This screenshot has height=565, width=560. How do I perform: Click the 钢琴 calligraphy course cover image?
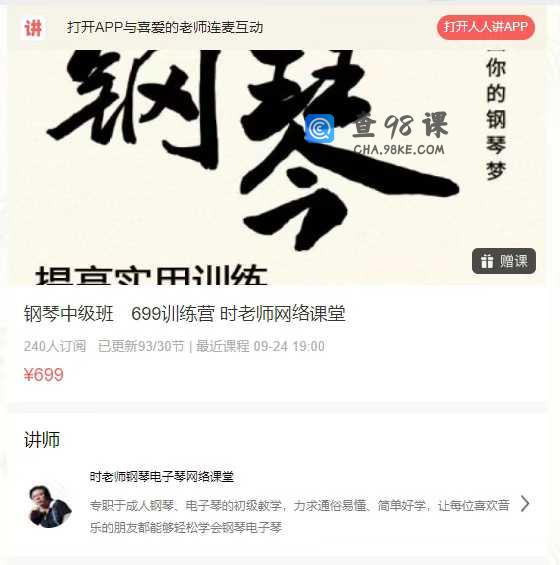coord(276,168)
